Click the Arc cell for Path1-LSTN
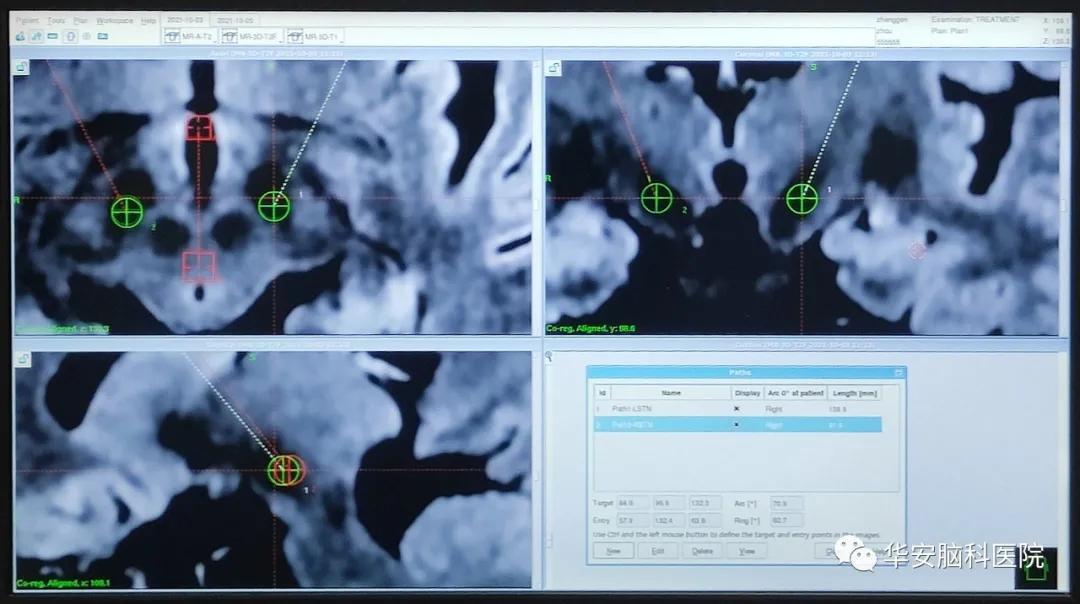This screenshot has height=604, width=1080. coord(795,409)
